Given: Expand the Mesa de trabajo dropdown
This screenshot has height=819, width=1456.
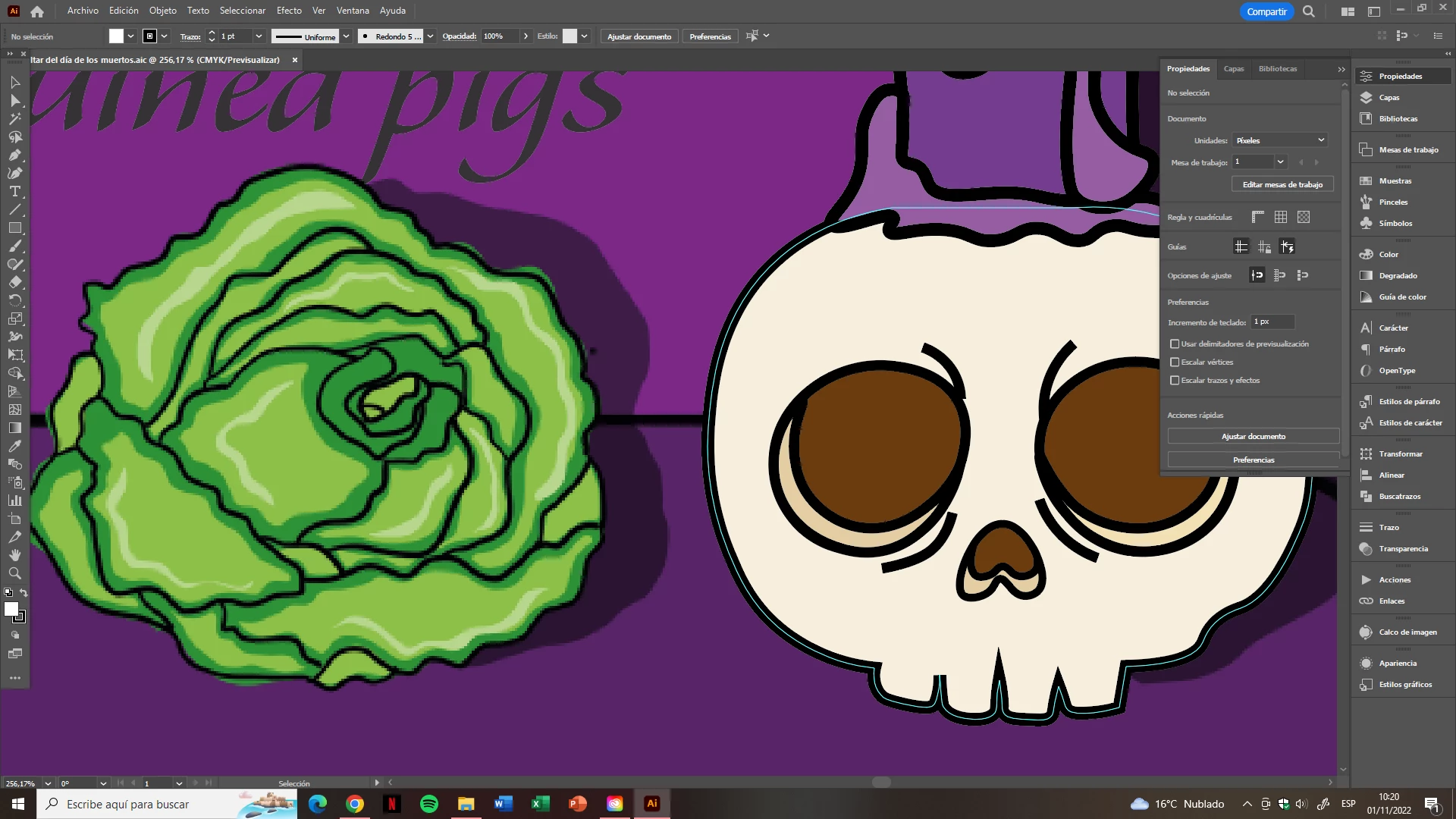Looking at the screenshot, I should (1280, 162).
